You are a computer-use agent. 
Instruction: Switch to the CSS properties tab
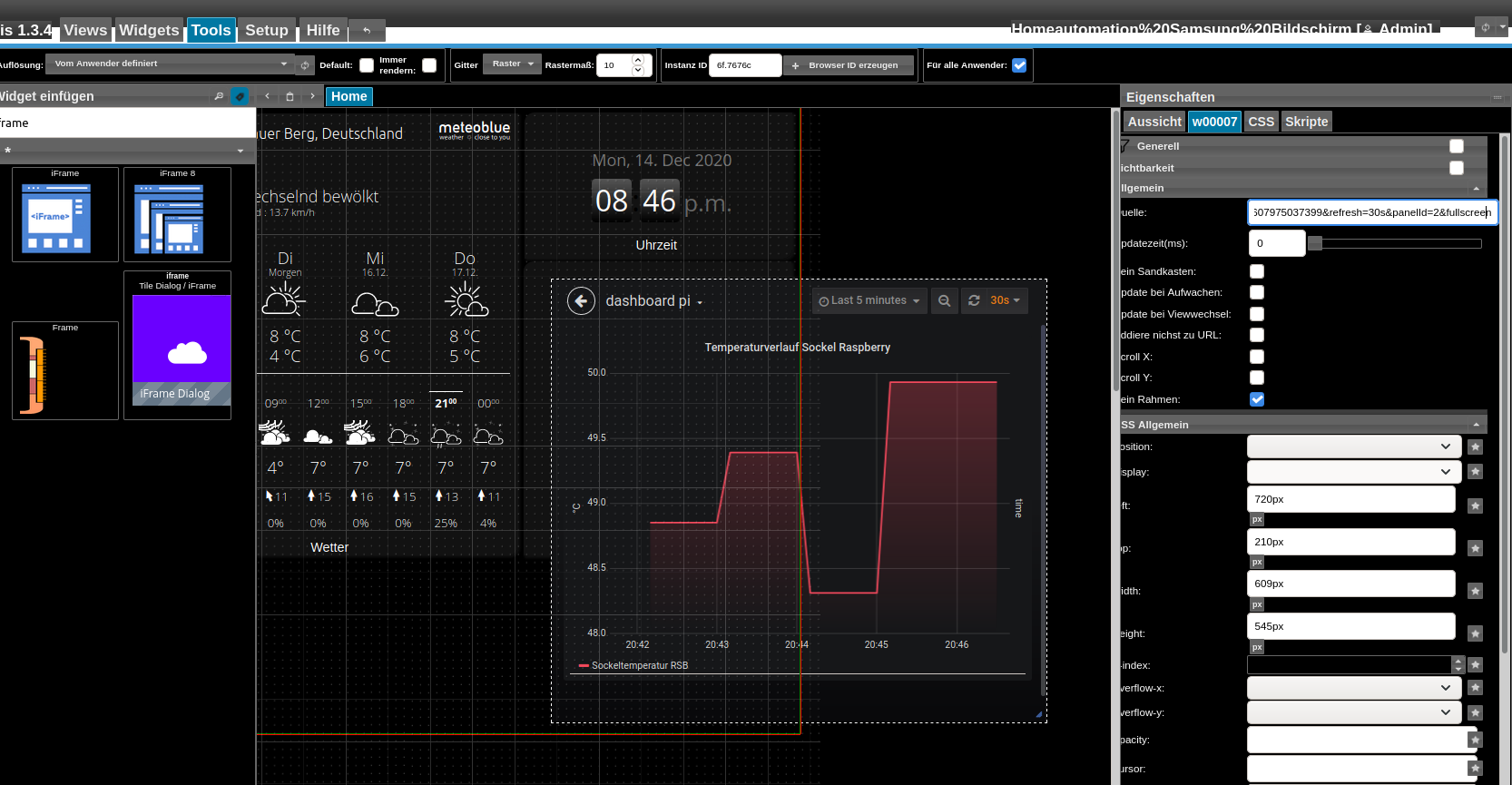(1261, 122)
